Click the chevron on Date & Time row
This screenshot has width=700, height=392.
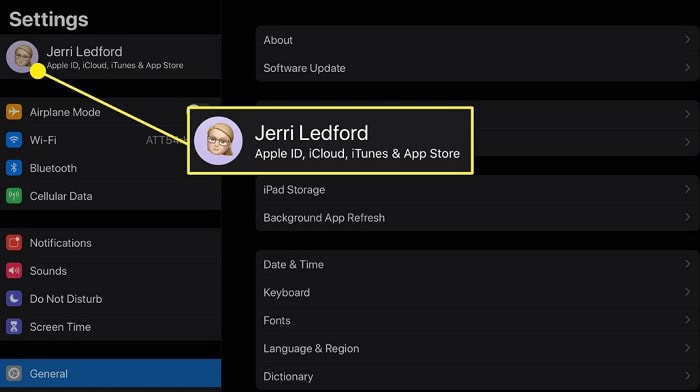click(688, 264)
